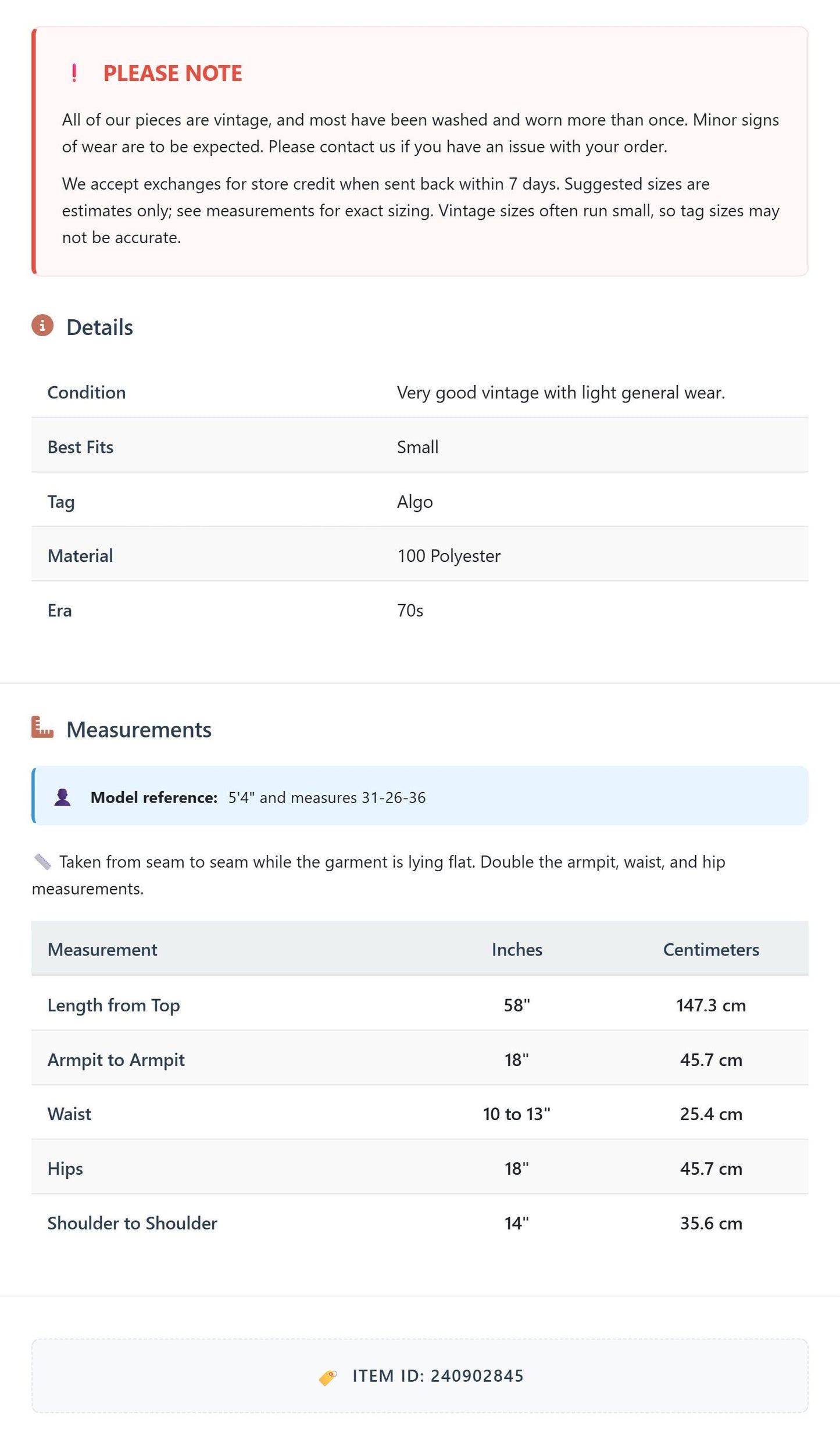Click the yellow price tag icon
The image size is (840, 1440).
click(x=328, y=1377)
